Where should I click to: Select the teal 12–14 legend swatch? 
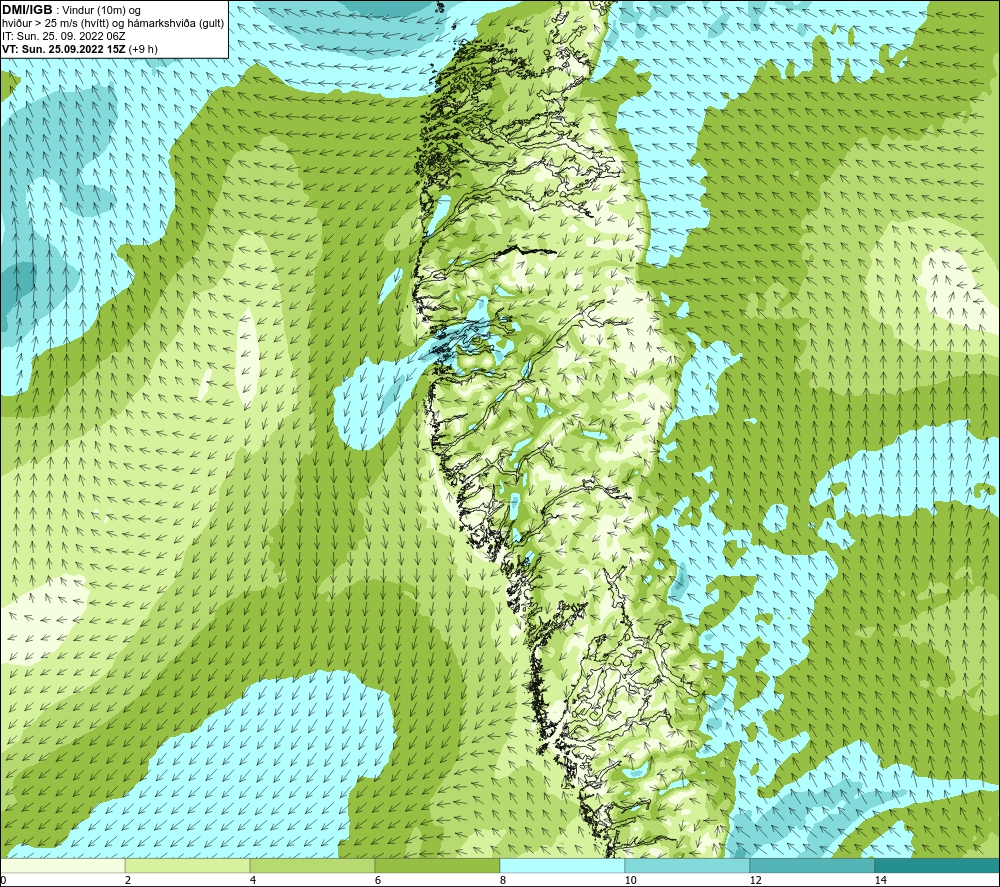pos(812,865)
